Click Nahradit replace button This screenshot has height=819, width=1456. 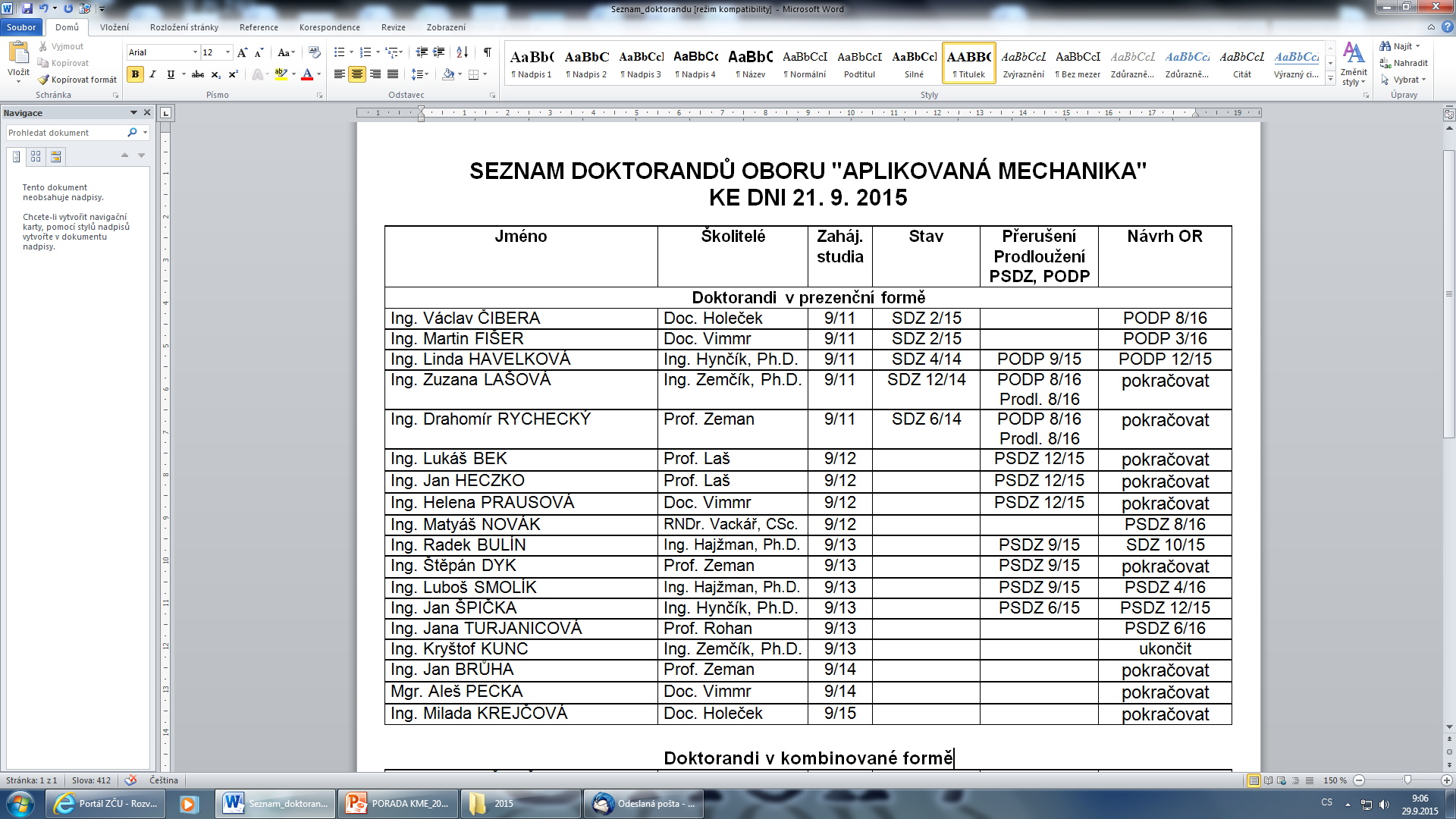1404,63
